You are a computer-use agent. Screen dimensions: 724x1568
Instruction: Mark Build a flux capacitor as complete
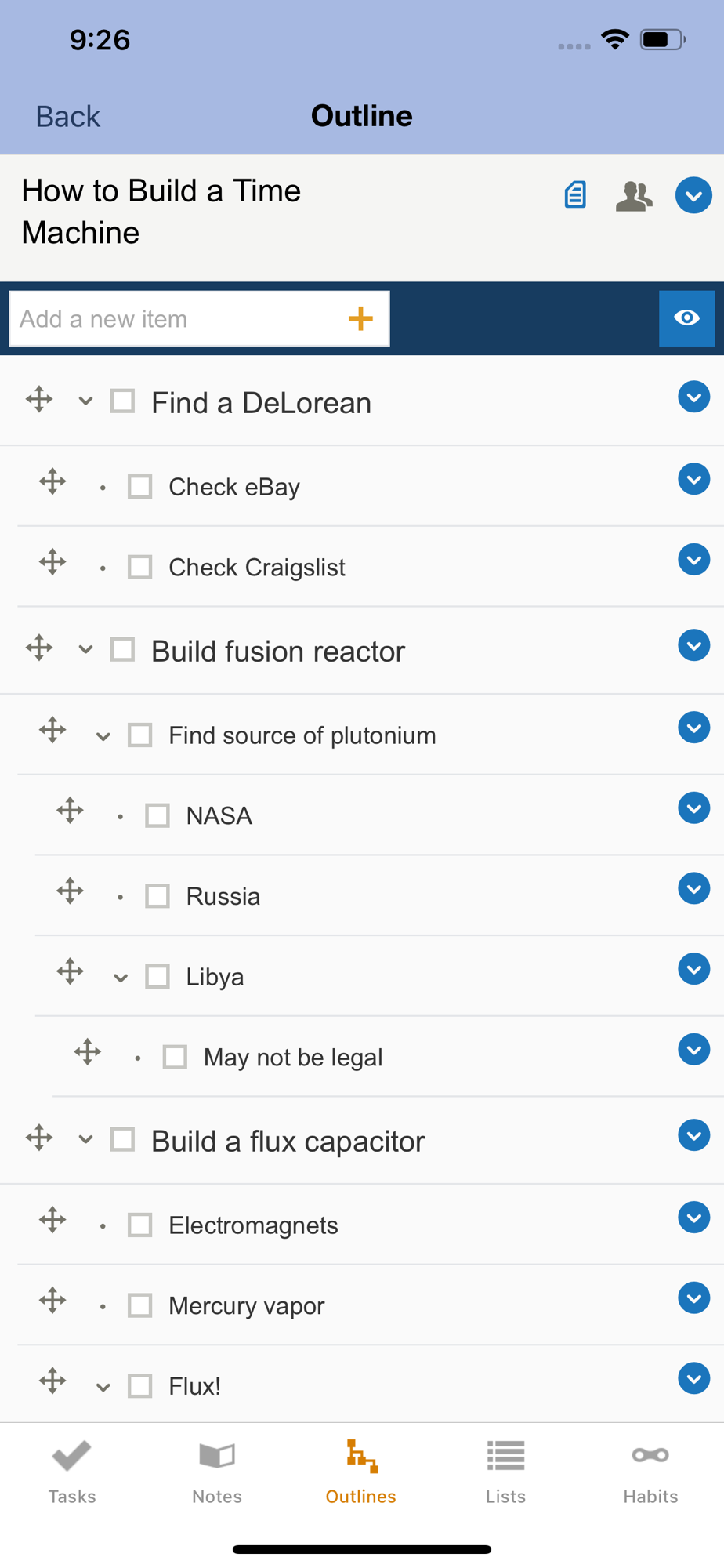[122, 1139]
